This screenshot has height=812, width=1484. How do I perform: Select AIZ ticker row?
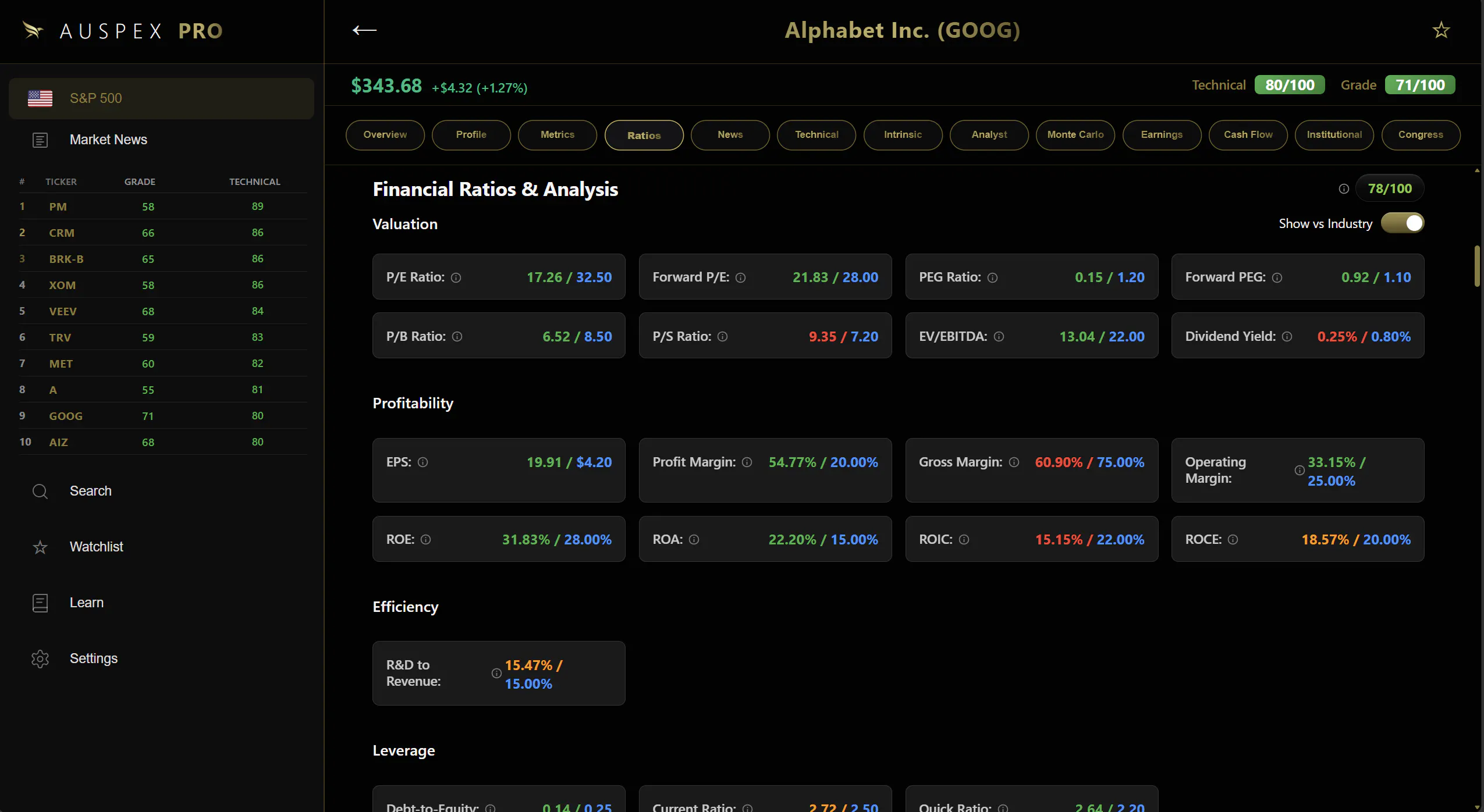click(163, 442)
